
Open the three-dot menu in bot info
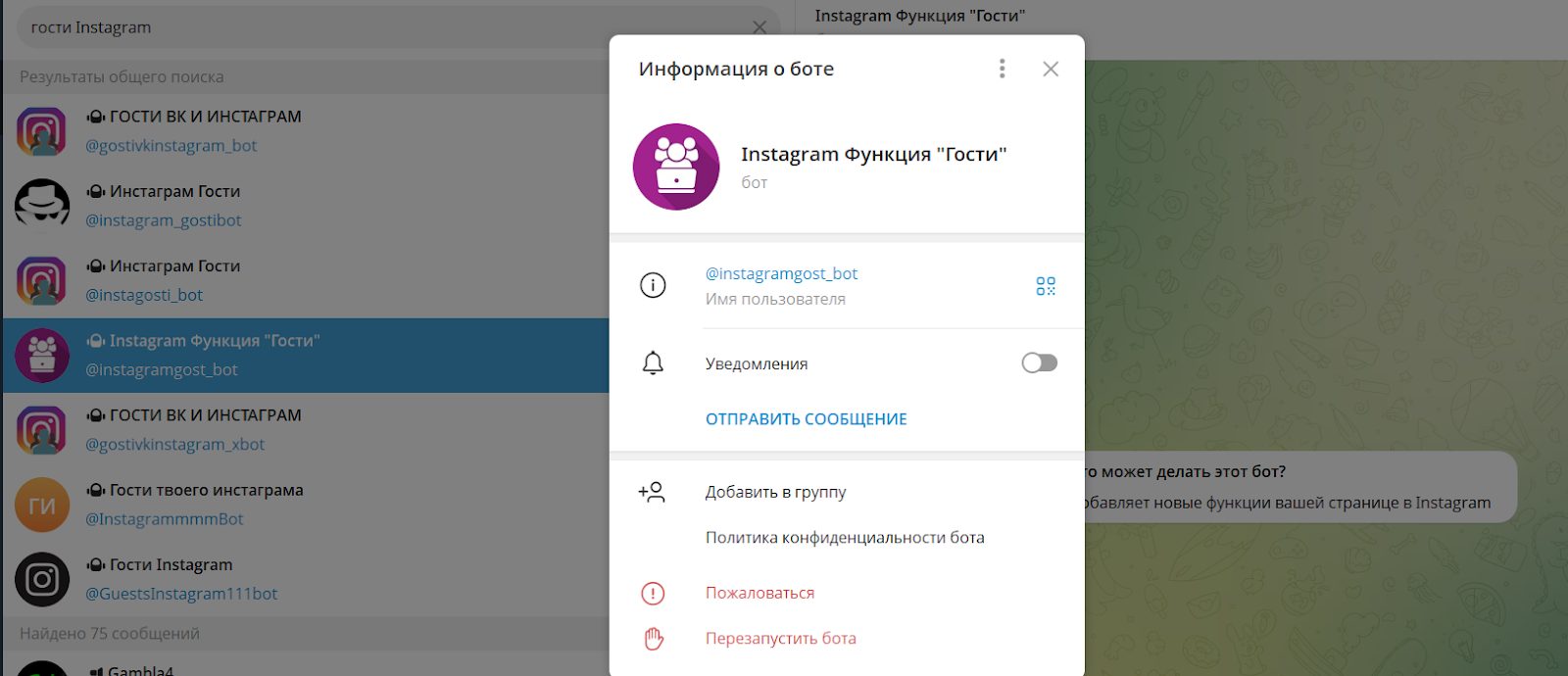pos(1002,69)
